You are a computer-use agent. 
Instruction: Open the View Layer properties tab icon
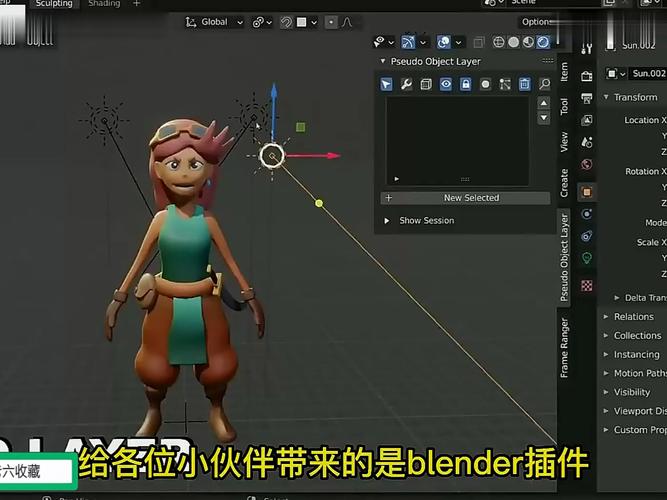click(x=587, y=120)
